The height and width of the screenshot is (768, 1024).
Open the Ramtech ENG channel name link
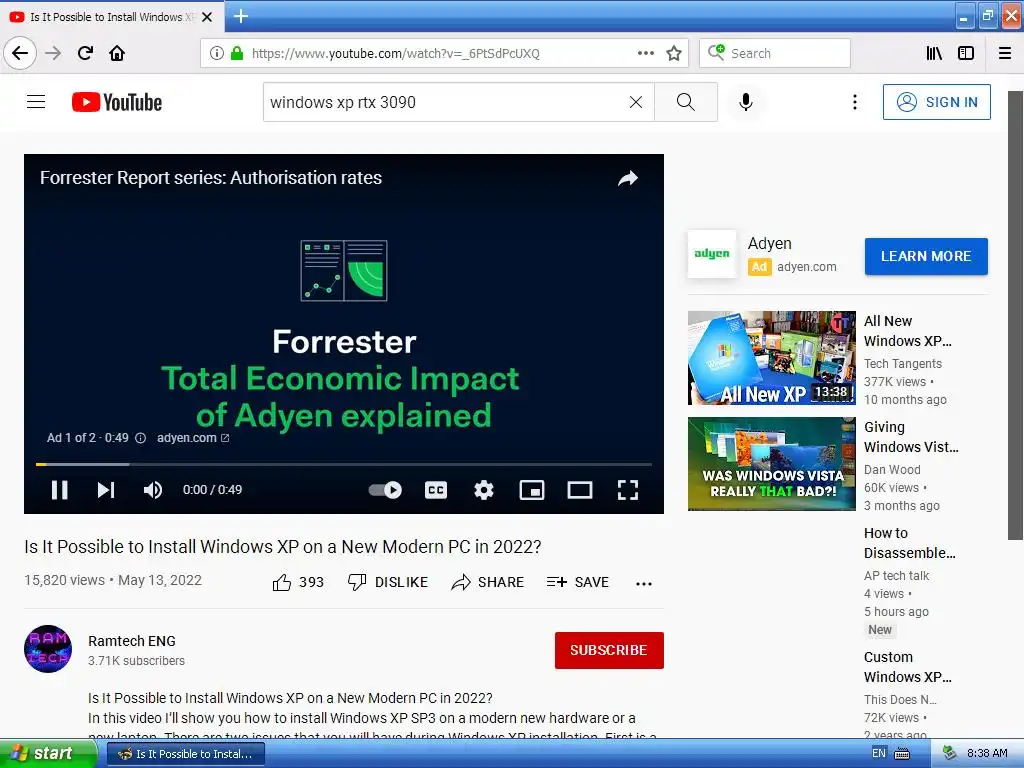coord(132,641)
